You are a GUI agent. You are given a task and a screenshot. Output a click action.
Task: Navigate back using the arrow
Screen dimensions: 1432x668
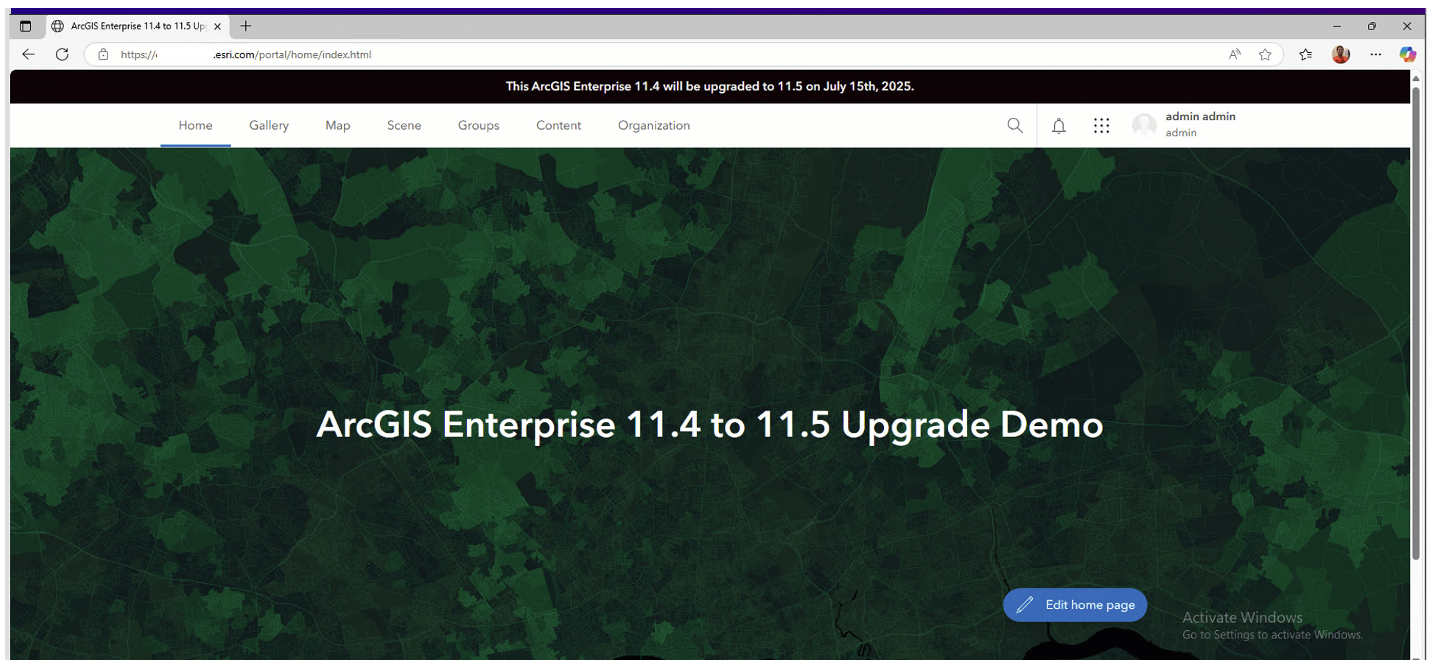(27, 54)
